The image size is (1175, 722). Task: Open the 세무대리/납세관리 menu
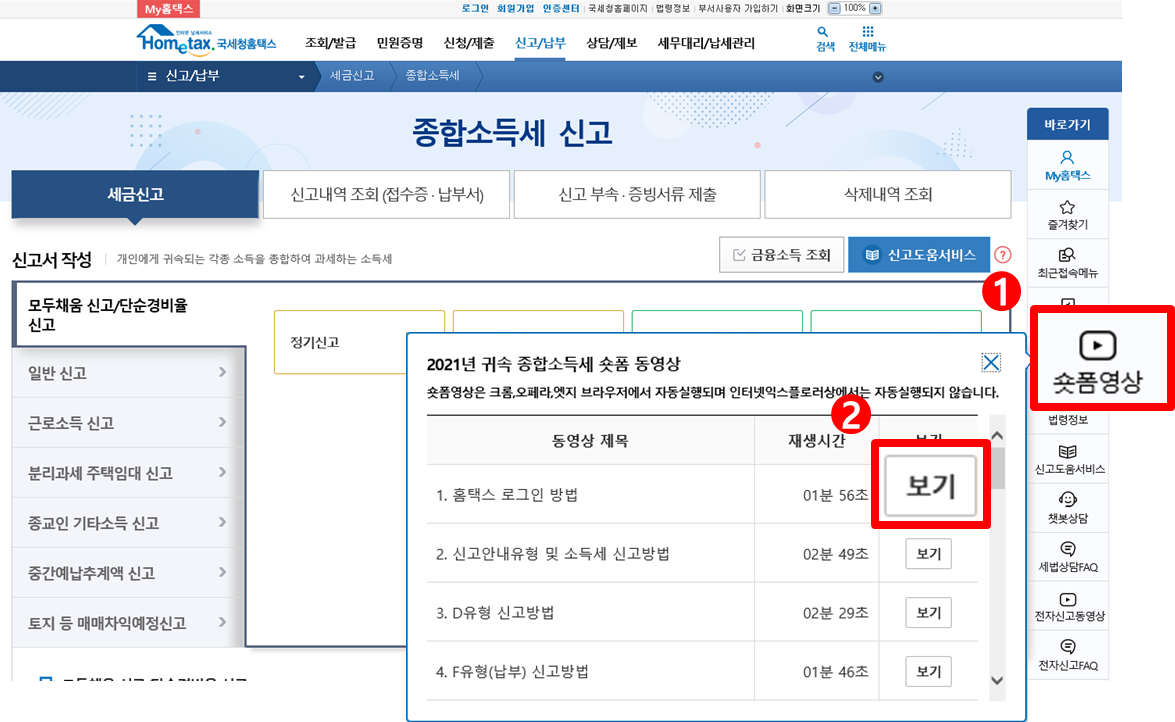coord(706,43)
